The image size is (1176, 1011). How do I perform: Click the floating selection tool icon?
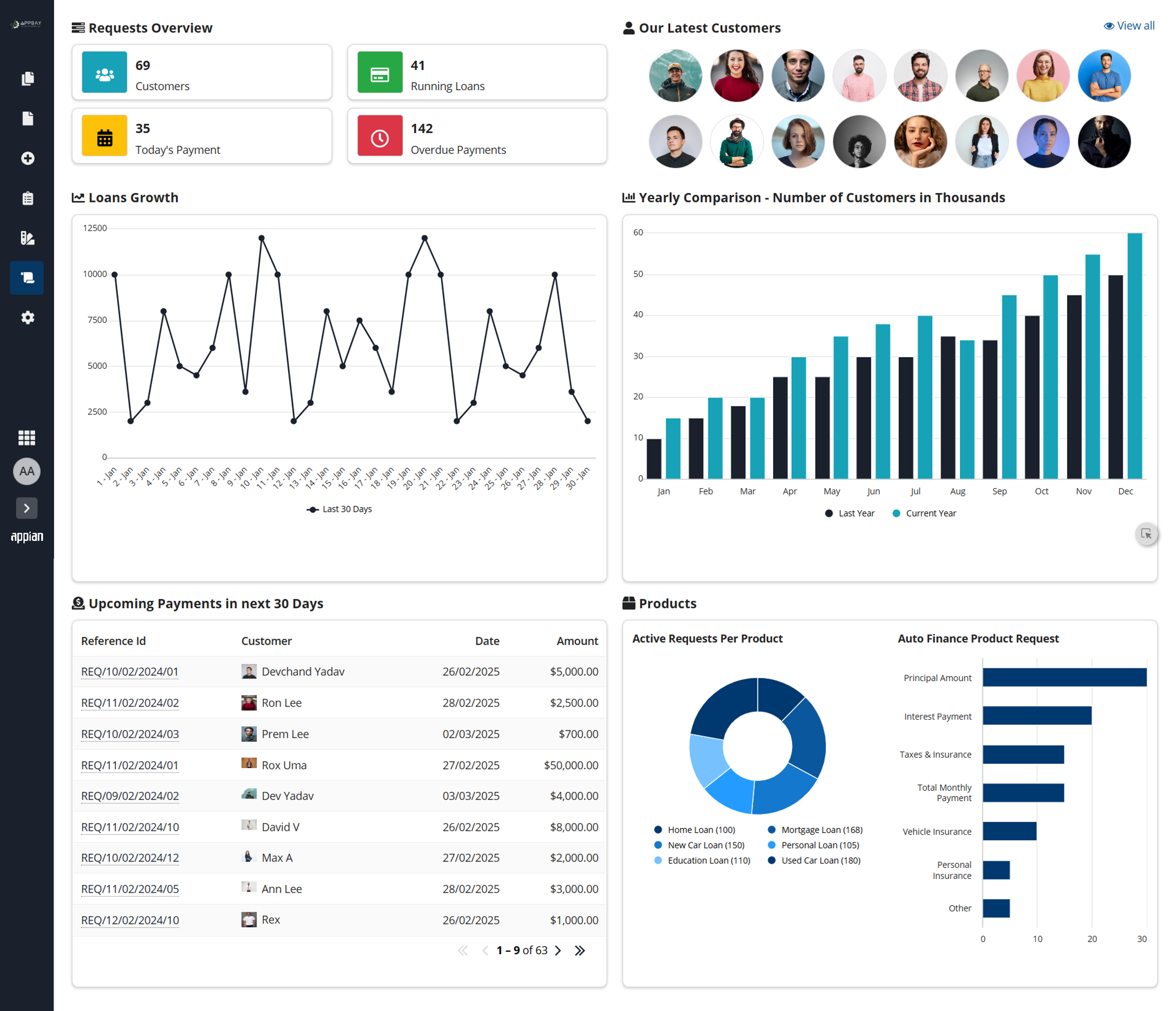1147,534
